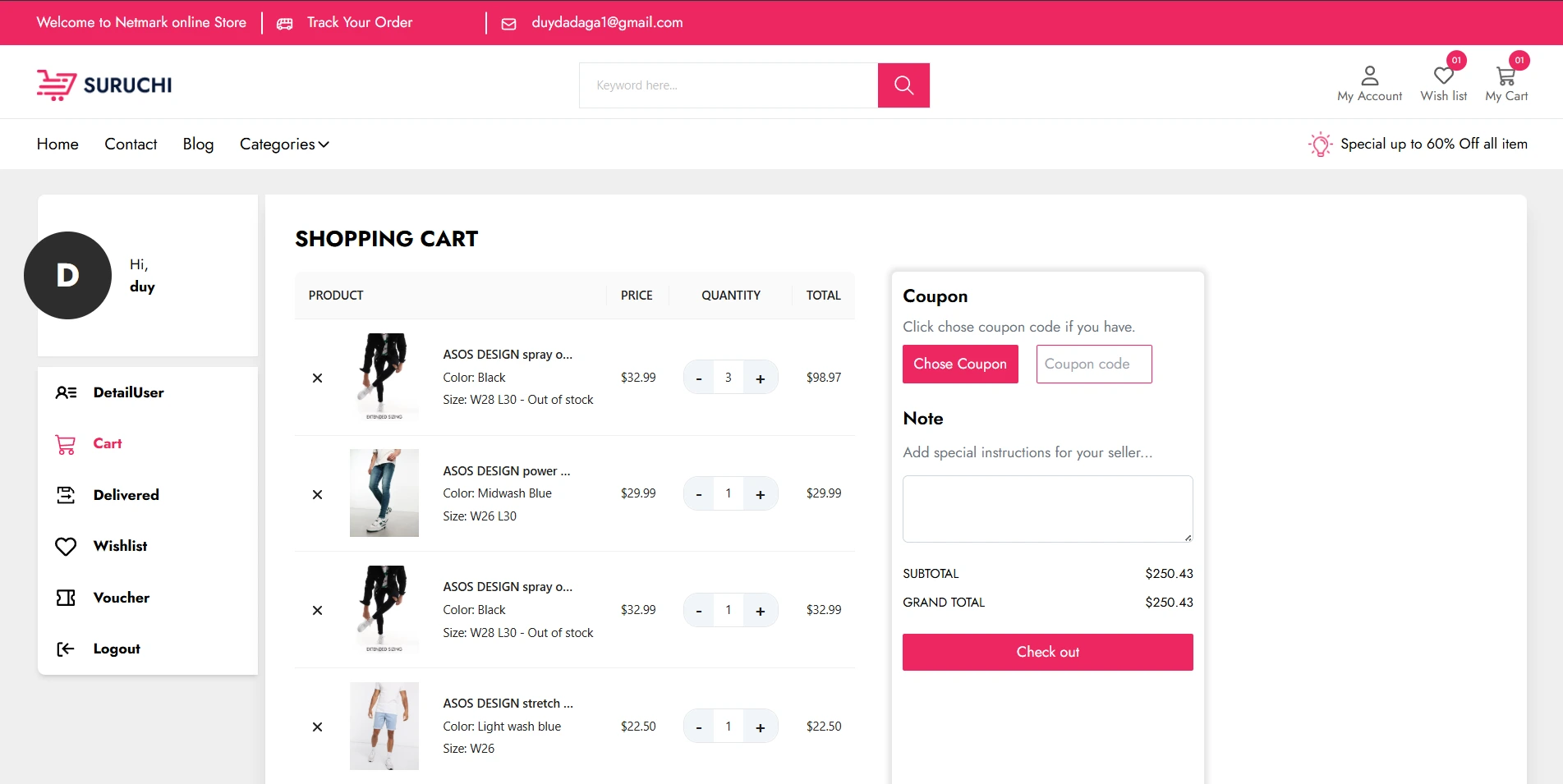Decrease quantity of $32.99 total spray-on item
Viewport: 1563px width, 784px height.
[699, 610]
